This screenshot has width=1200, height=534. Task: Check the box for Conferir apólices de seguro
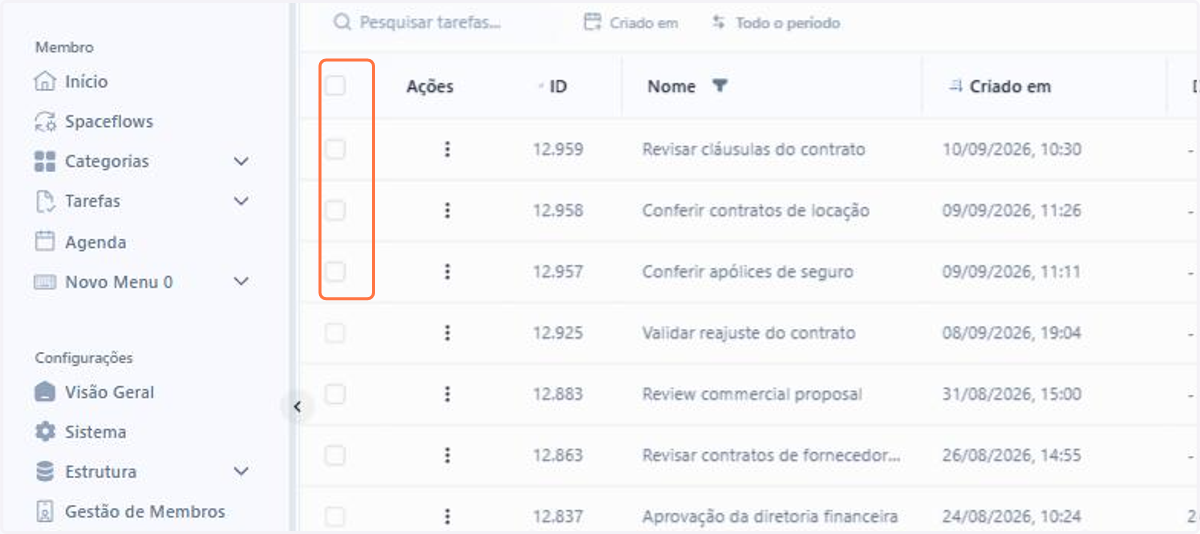point(335,271)
